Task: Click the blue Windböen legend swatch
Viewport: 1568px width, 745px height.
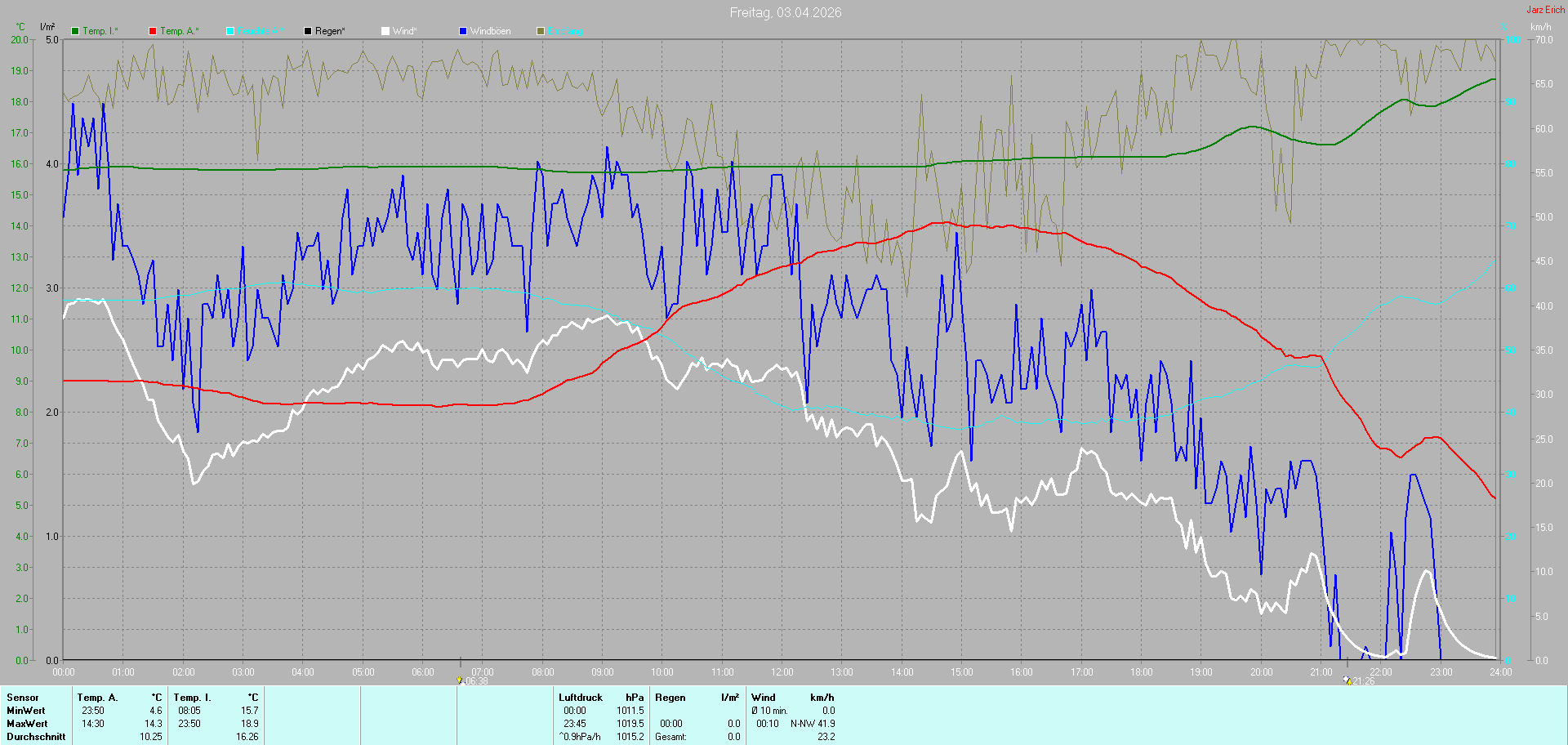Action: coord(463,31)
